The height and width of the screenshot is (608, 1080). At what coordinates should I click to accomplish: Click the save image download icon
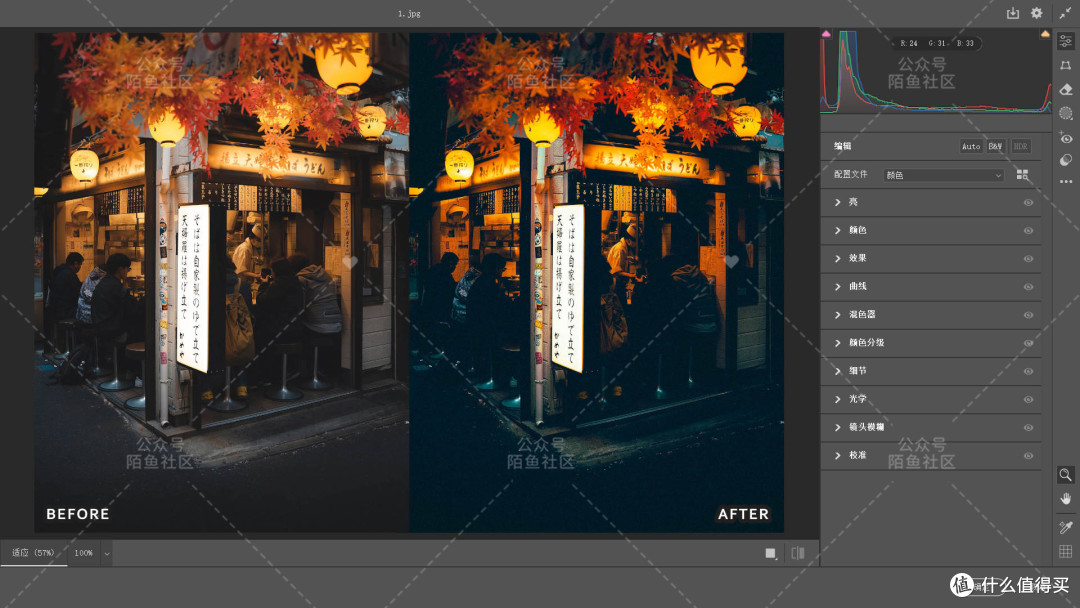tap(1012, 13)
